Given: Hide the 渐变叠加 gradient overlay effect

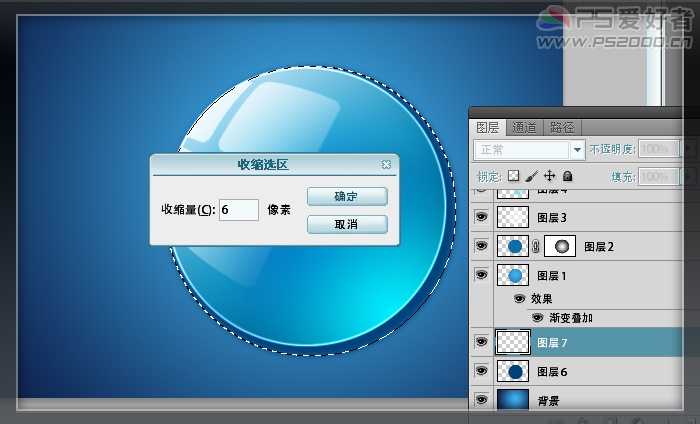Looking at the screenshot, I should [536, 317].
